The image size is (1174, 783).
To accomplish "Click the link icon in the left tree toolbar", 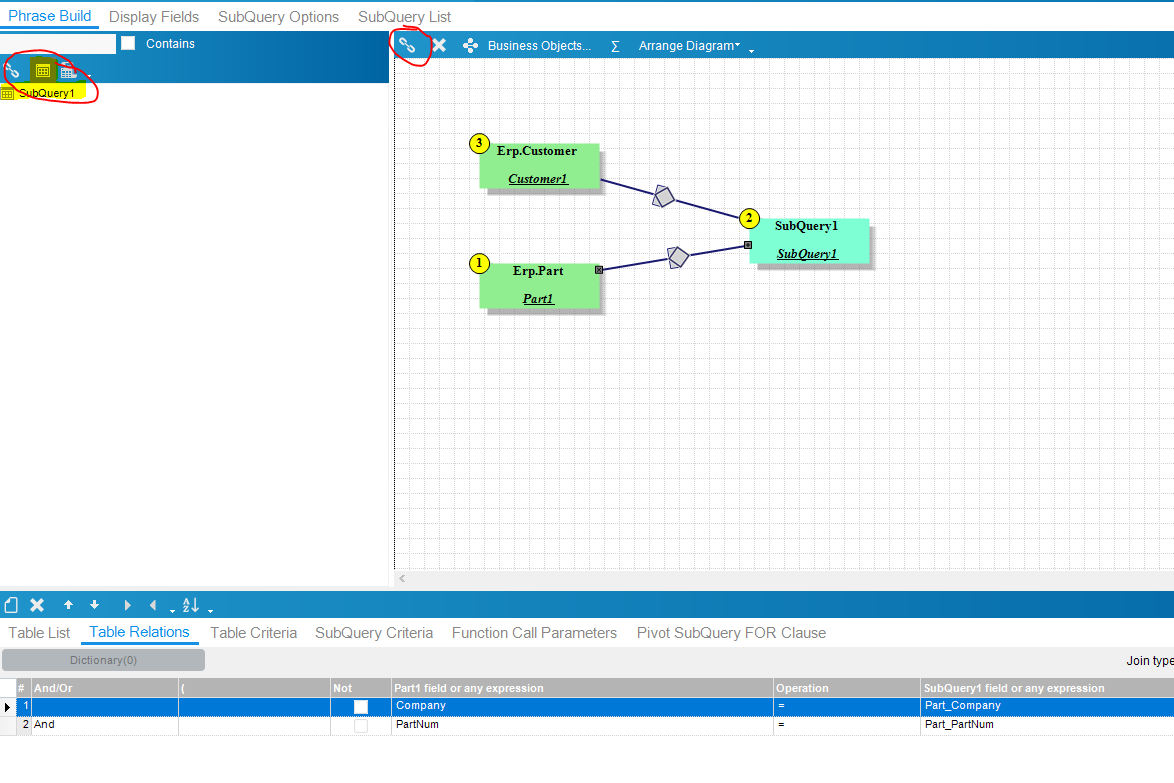I will click(12, 71).
